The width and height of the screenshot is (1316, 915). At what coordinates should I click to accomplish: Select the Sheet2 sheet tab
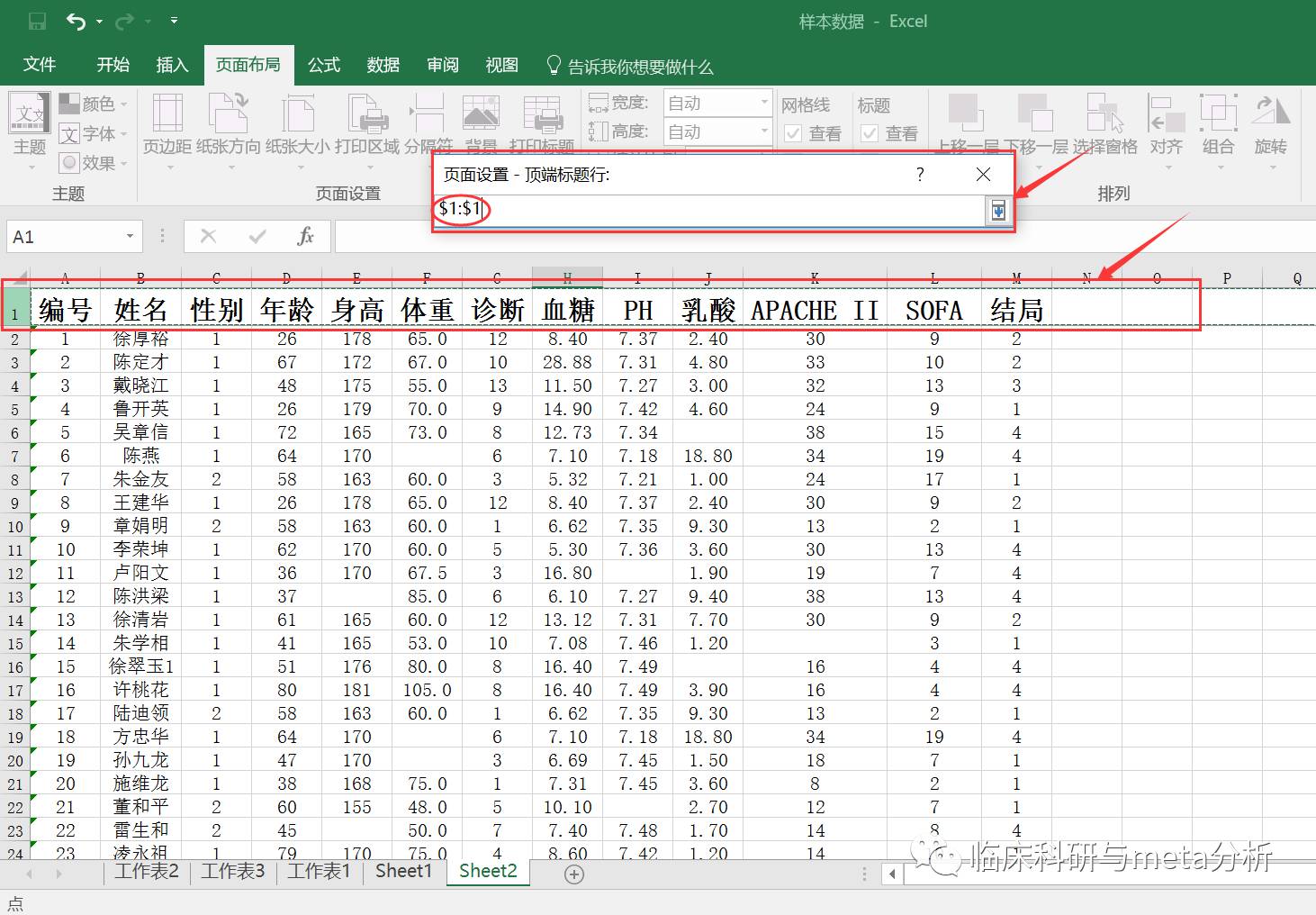click(488, 871)
